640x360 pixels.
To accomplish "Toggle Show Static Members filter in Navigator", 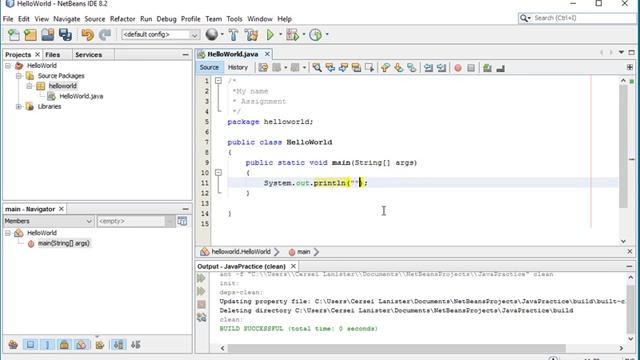I will pyautogui.click(x=47, y=345).
